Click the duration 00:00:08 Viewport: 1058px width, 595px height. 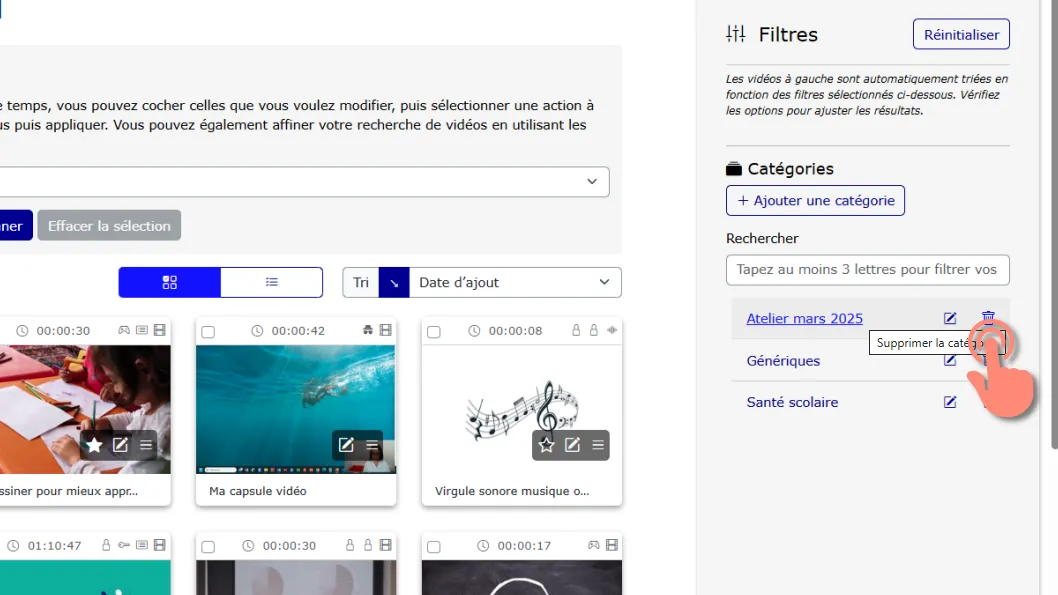tap(516, 331)
